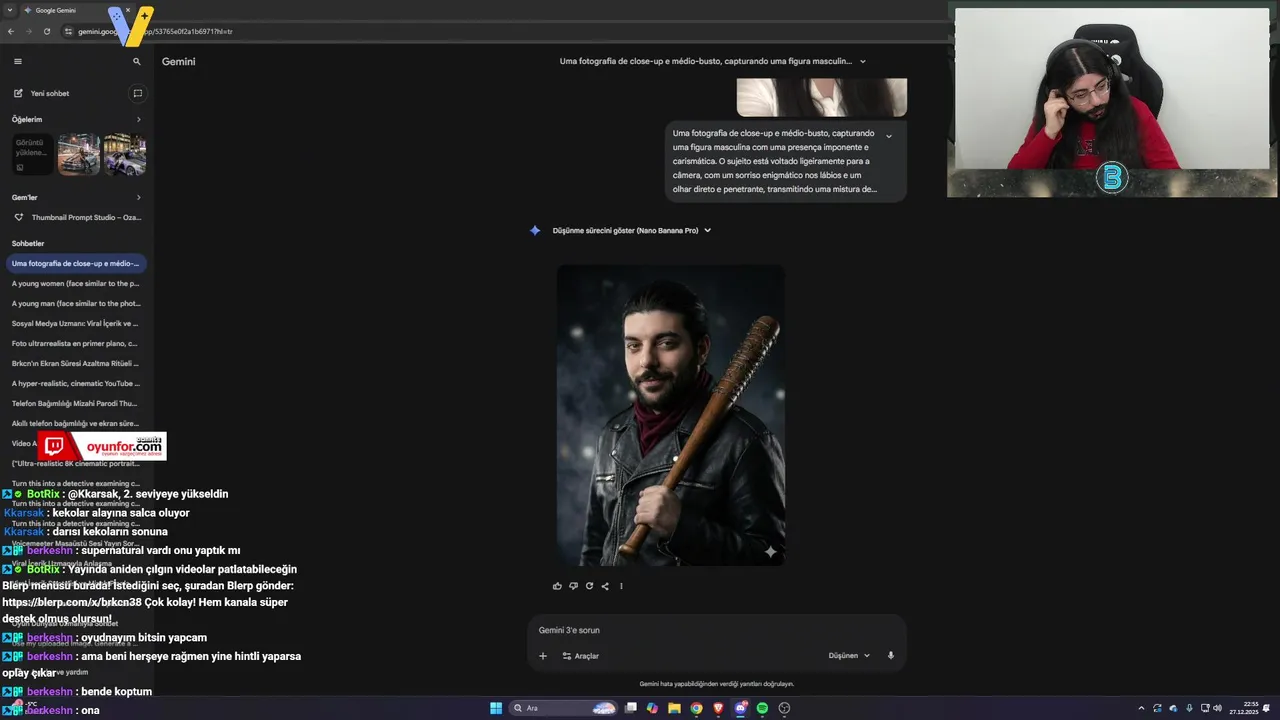Open the Windows Start menu
The height and width of the screenshot is (720, 1280).
496,708
